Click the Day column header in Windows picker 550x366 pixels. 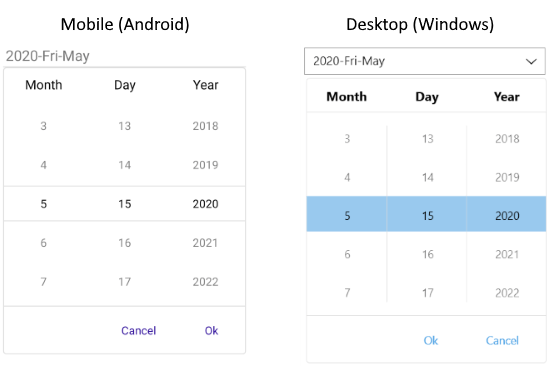tap(427, 97)
